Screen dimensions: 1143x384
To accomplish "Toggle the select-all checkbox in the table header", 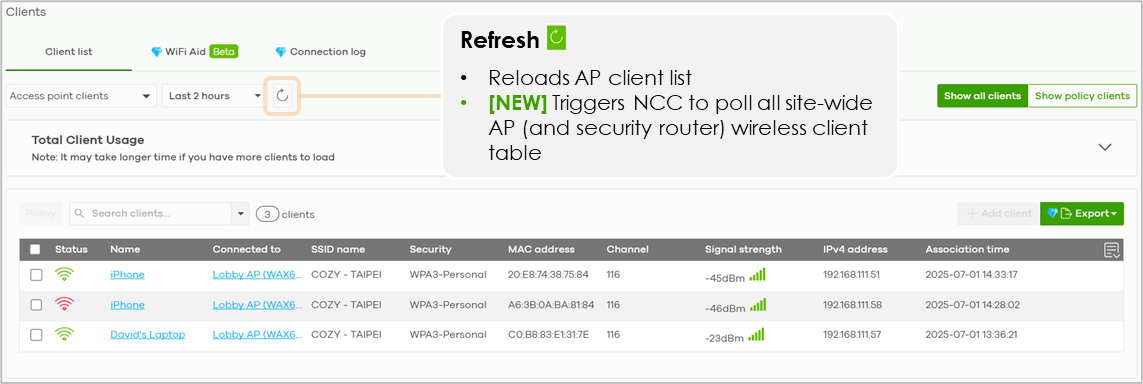I will [x=36, y=249].
